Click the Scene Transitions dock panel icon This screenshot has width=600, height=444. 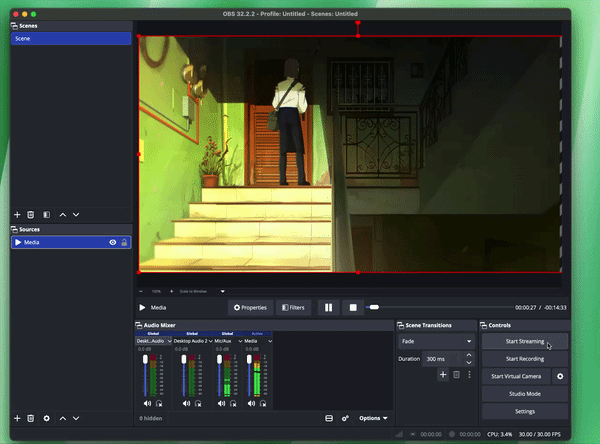pos(401,325)
